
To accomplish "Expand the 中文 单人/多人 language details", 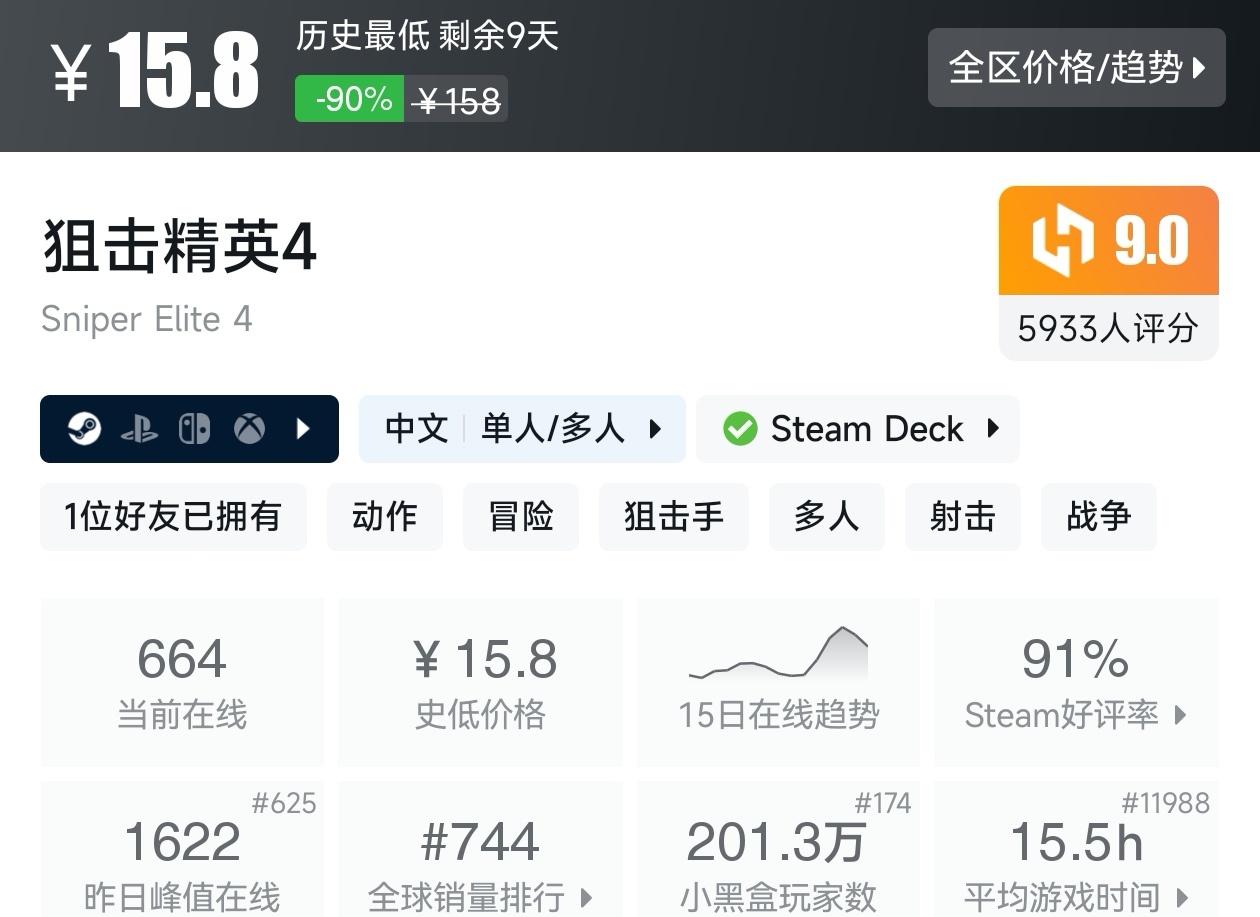I will tap(522, 429).
